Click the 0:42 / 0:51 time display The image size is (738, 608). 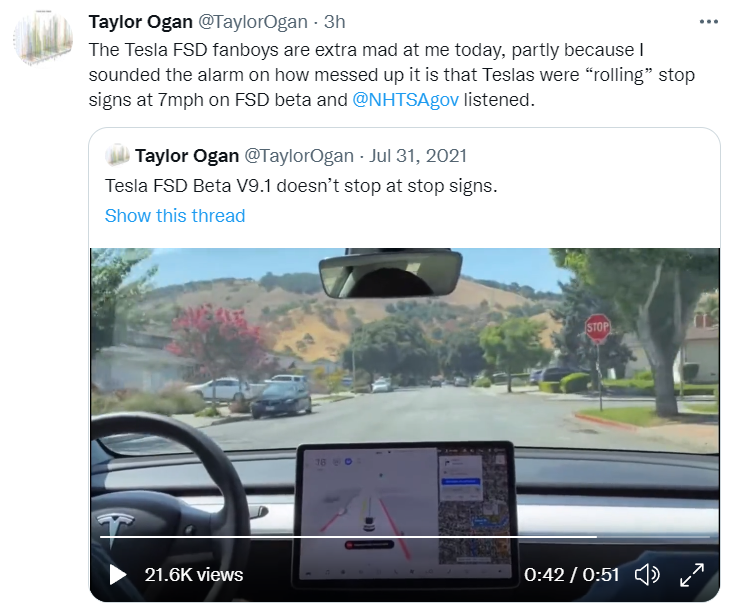tap(571, 575)
